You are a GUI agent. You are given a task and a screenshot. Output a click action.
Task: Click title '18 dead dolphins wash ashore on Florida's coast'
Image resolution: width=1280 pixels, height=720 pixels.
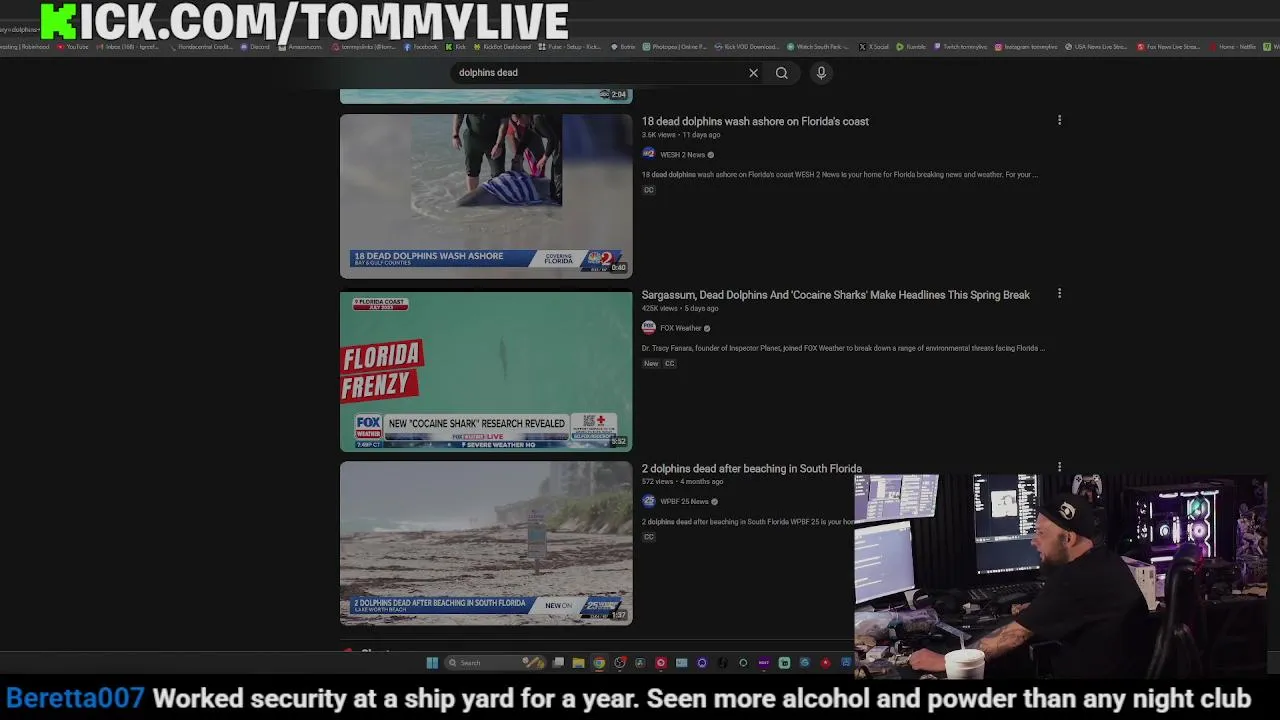(755, 121)
